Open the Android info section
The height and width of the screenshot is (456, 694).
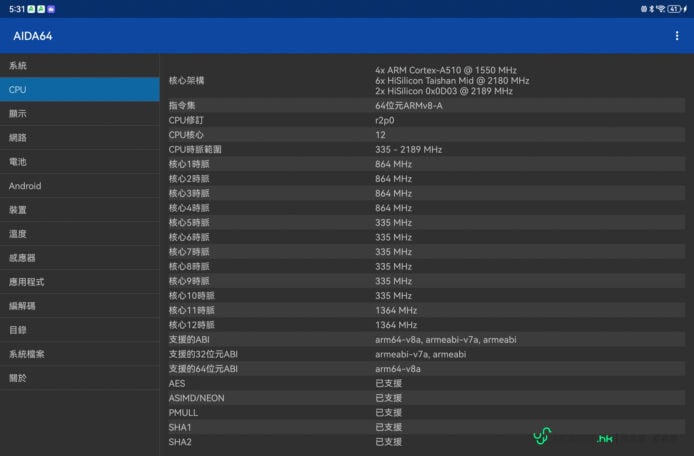(x=79, y=185)
